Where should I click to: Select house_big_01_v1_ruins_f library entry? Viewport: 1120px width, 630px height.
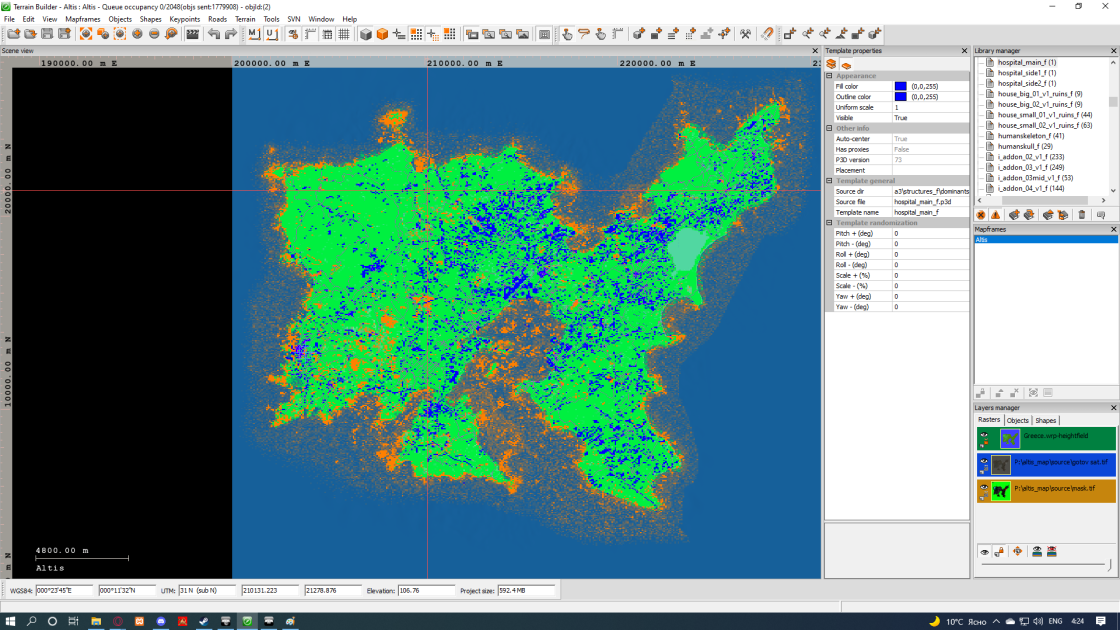coord(1039,94)
